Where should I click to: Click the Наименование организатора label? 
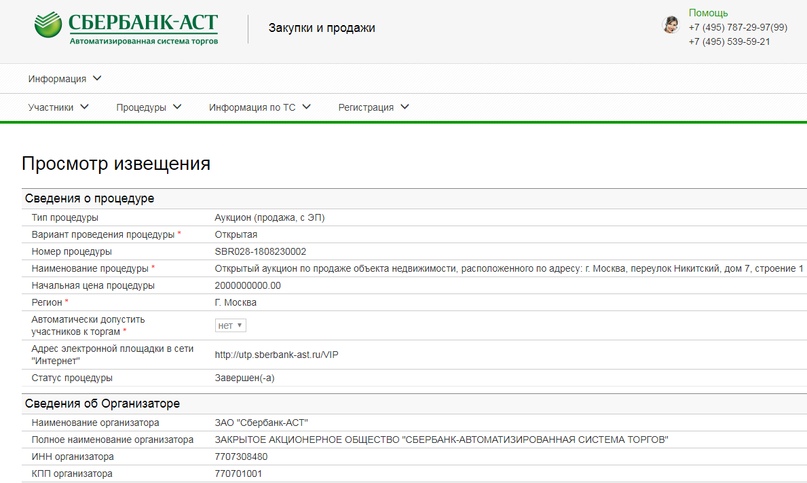95,423
